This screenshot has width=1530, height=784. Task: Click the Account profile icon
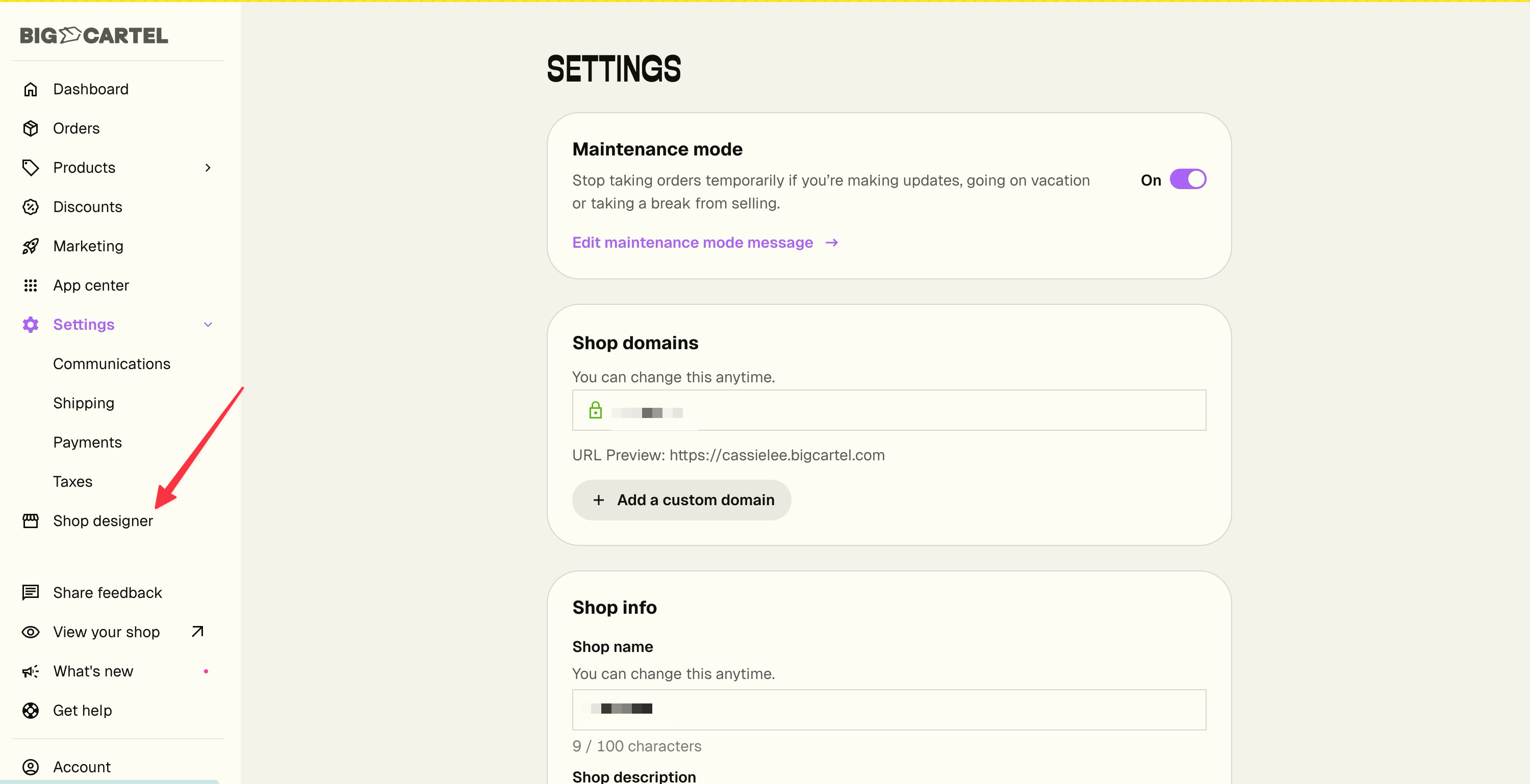[30, 767]
